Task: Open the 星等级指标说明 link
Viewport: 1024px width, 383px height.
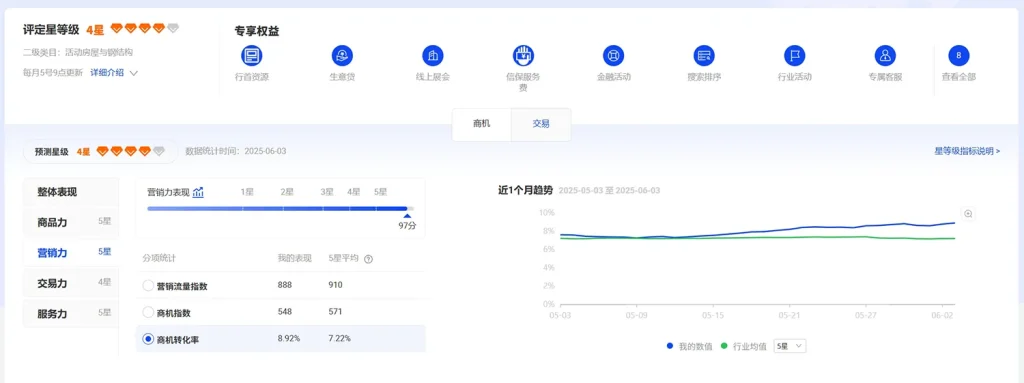Action: click(967, 151)
